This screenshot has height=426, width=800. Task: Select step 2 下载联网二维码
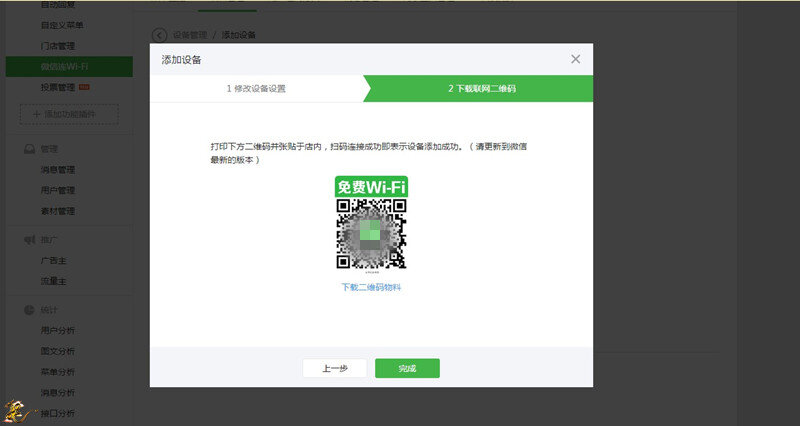coord(482,89)
